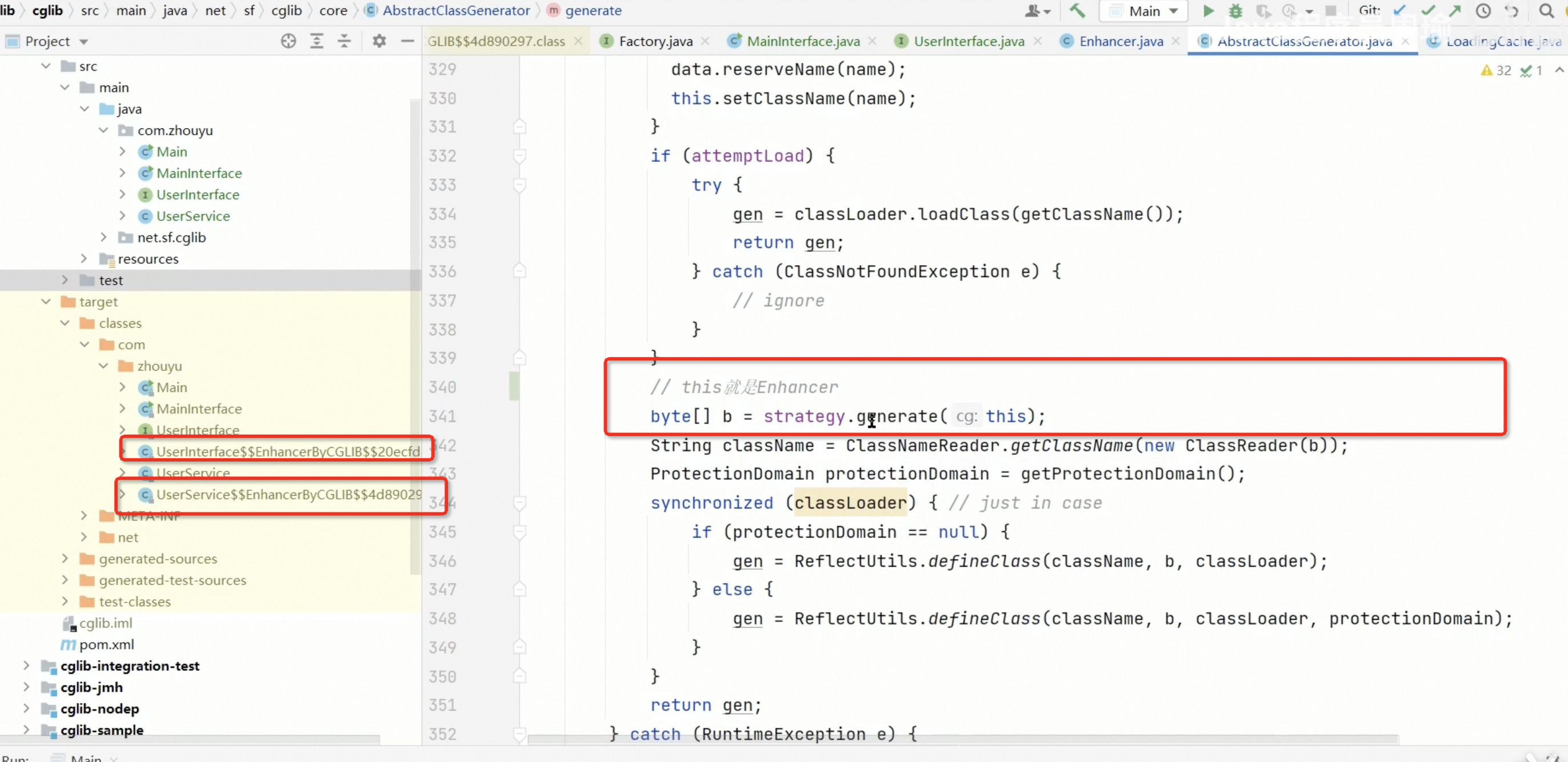Click the core breadcrumb segment
This screenshot has height=762, width=1568.
click(334, 10)
